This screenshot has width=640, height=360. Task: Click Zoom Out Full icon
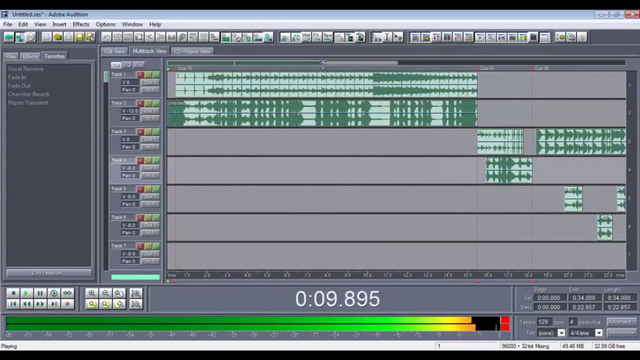click(x=119, y=293)
